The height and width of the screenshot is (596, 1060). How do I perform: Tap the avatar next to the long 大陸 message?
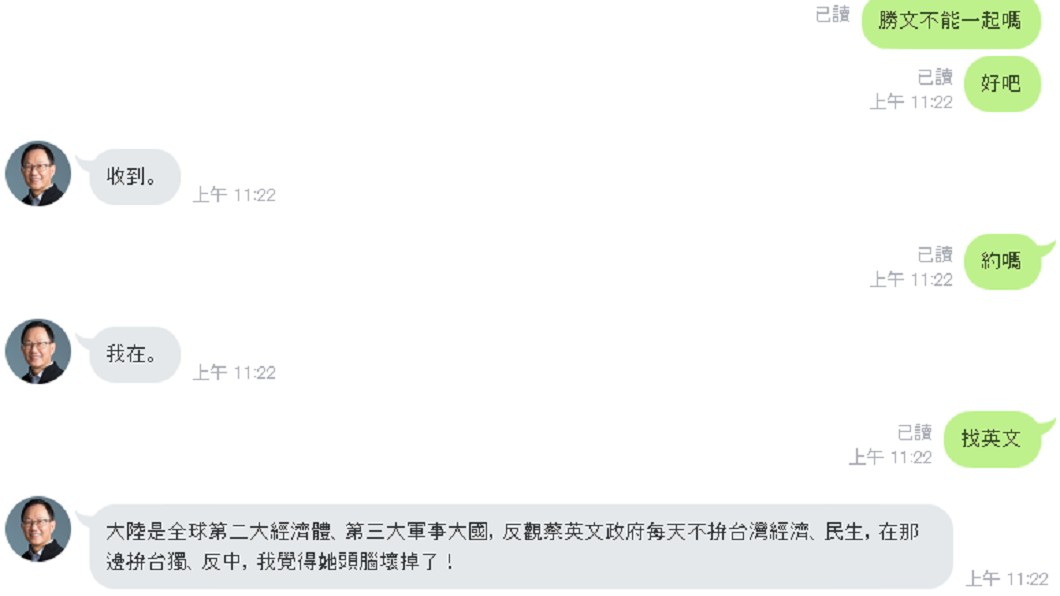pos(38,529)
